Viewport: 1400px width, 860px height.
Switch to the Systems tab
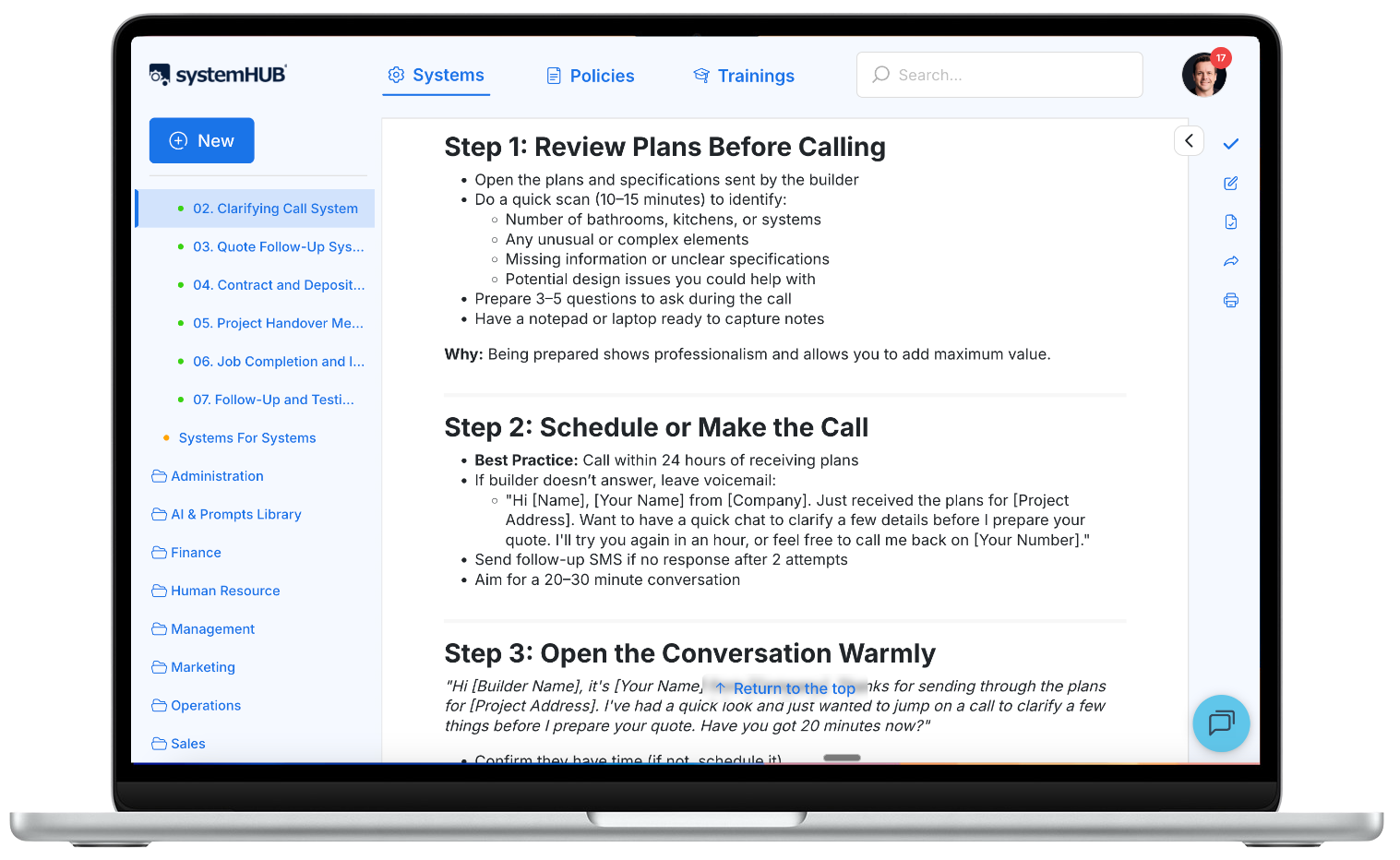437,76
